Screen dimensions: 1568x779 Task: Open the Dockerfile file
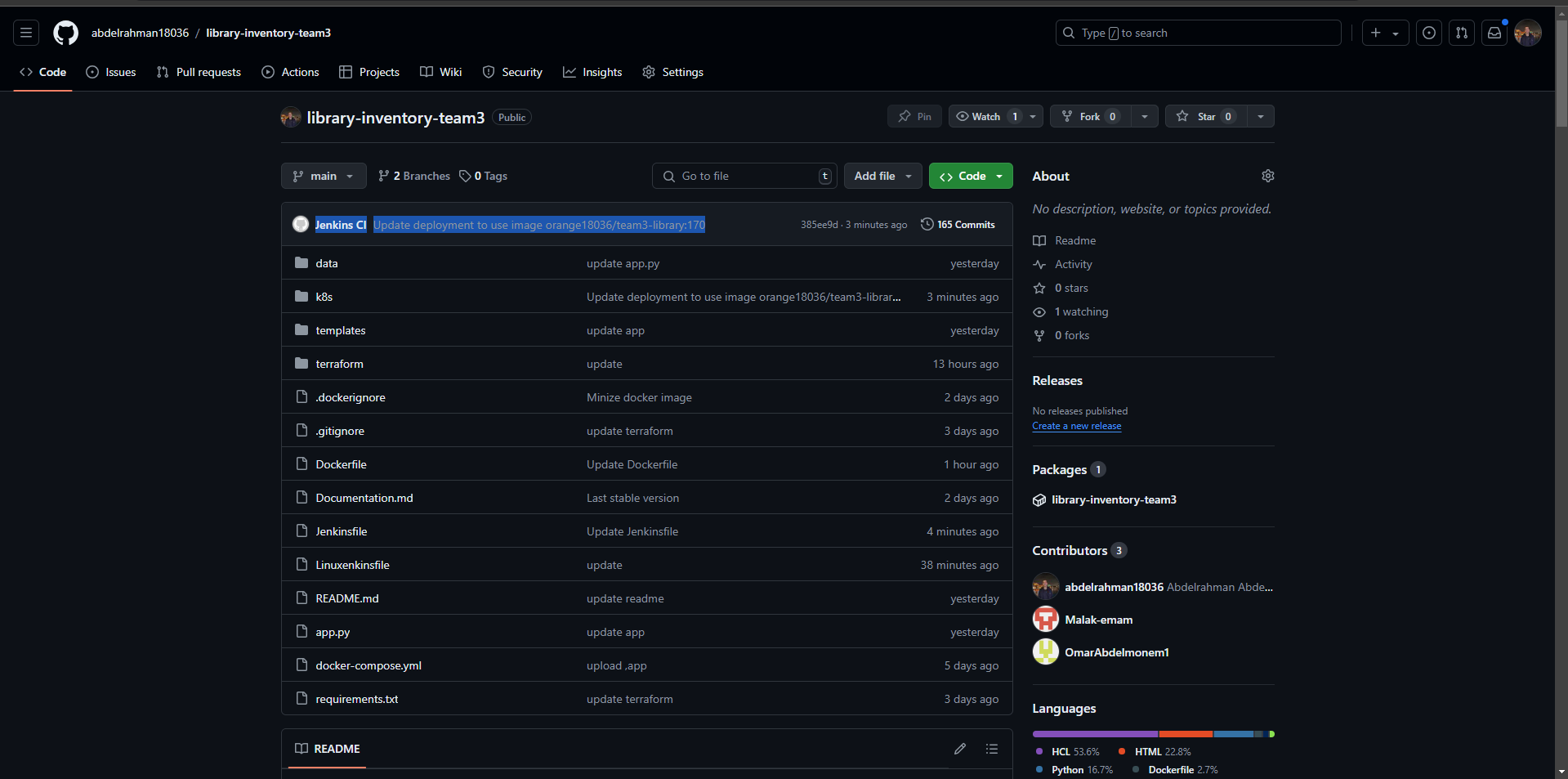point(342,464)
